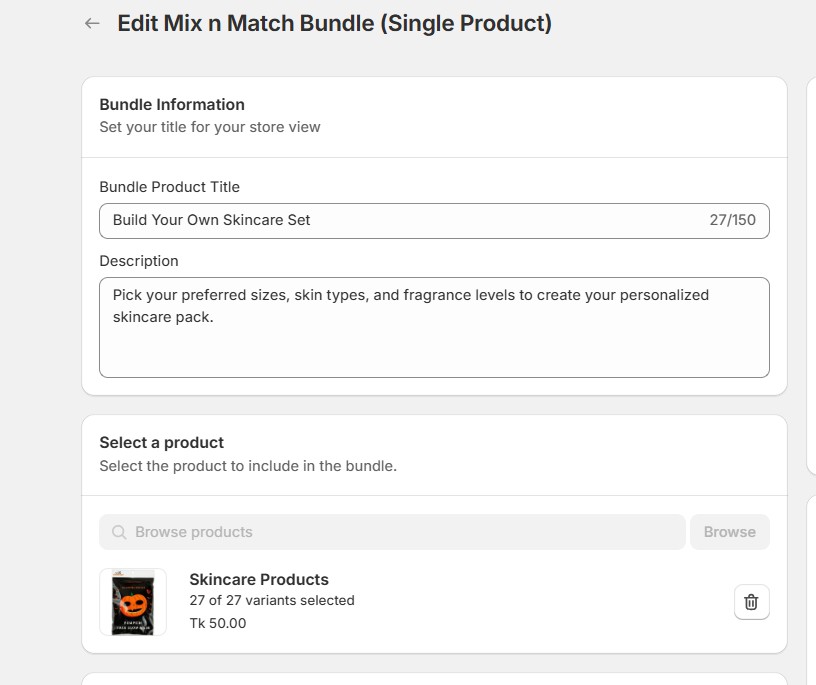
Task: Click the 'Select a product' section heading
Action: click(x=160, y=442)
